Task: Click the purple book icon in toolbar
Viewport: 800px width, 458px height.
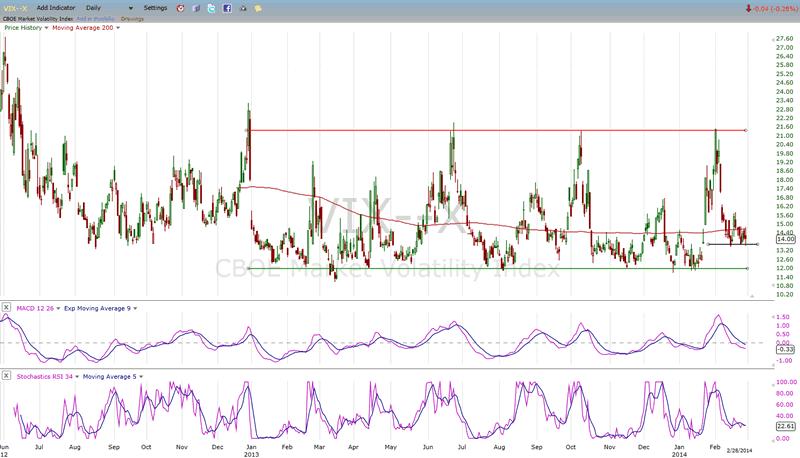Action: [x=195, y=8]
